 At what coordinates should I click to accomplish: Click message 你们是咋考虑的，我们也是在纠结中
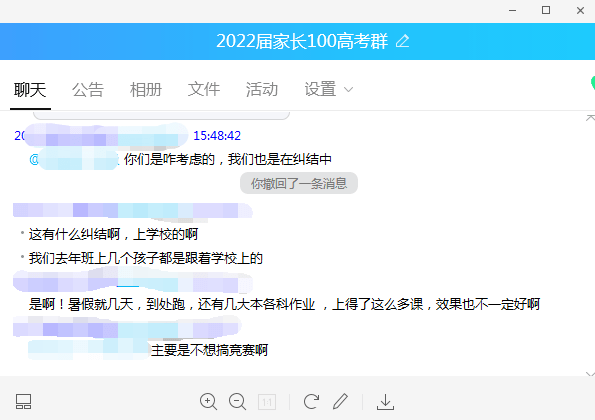228,159
